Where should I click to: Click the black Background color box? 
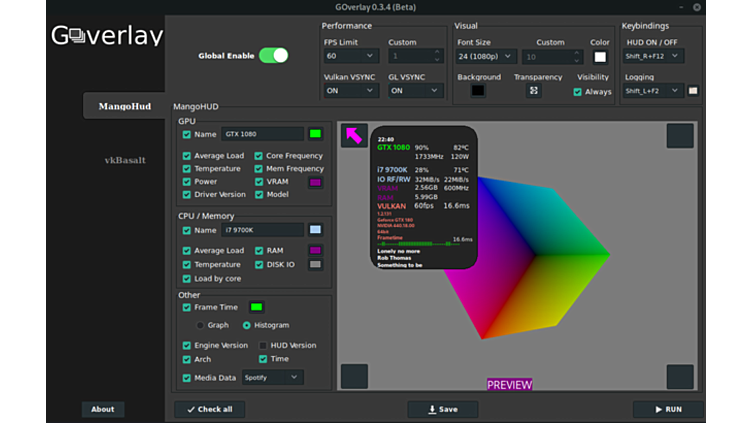click(478, 91)
